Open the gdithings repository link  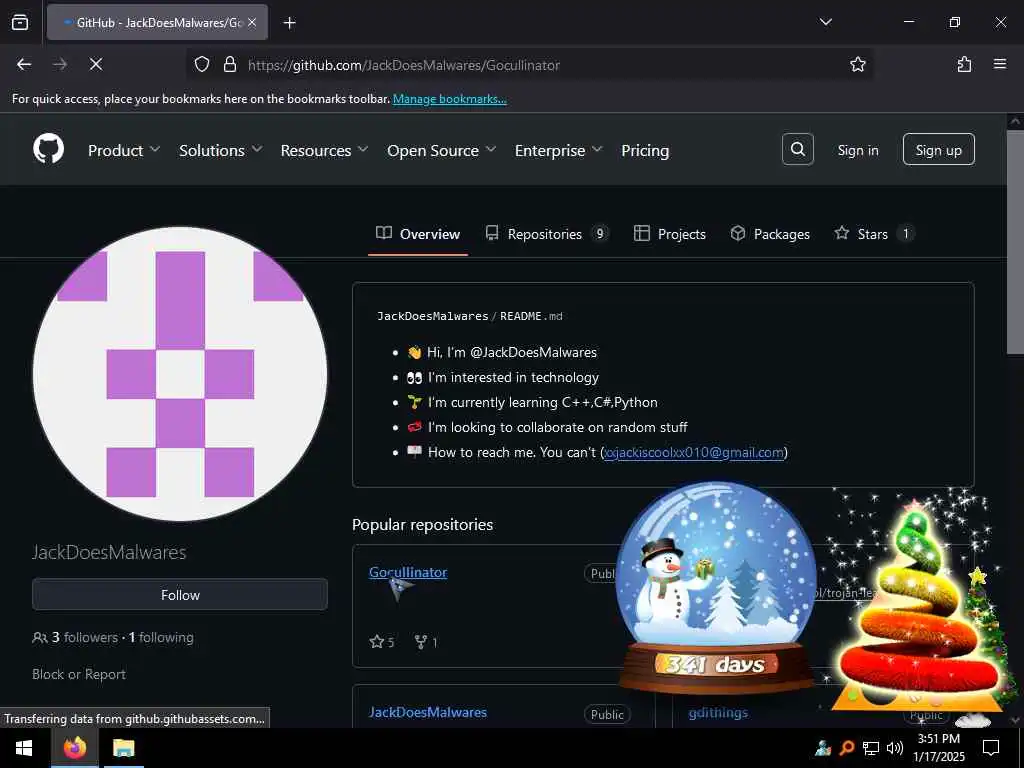pyautogui.click(x=718, y=712)
